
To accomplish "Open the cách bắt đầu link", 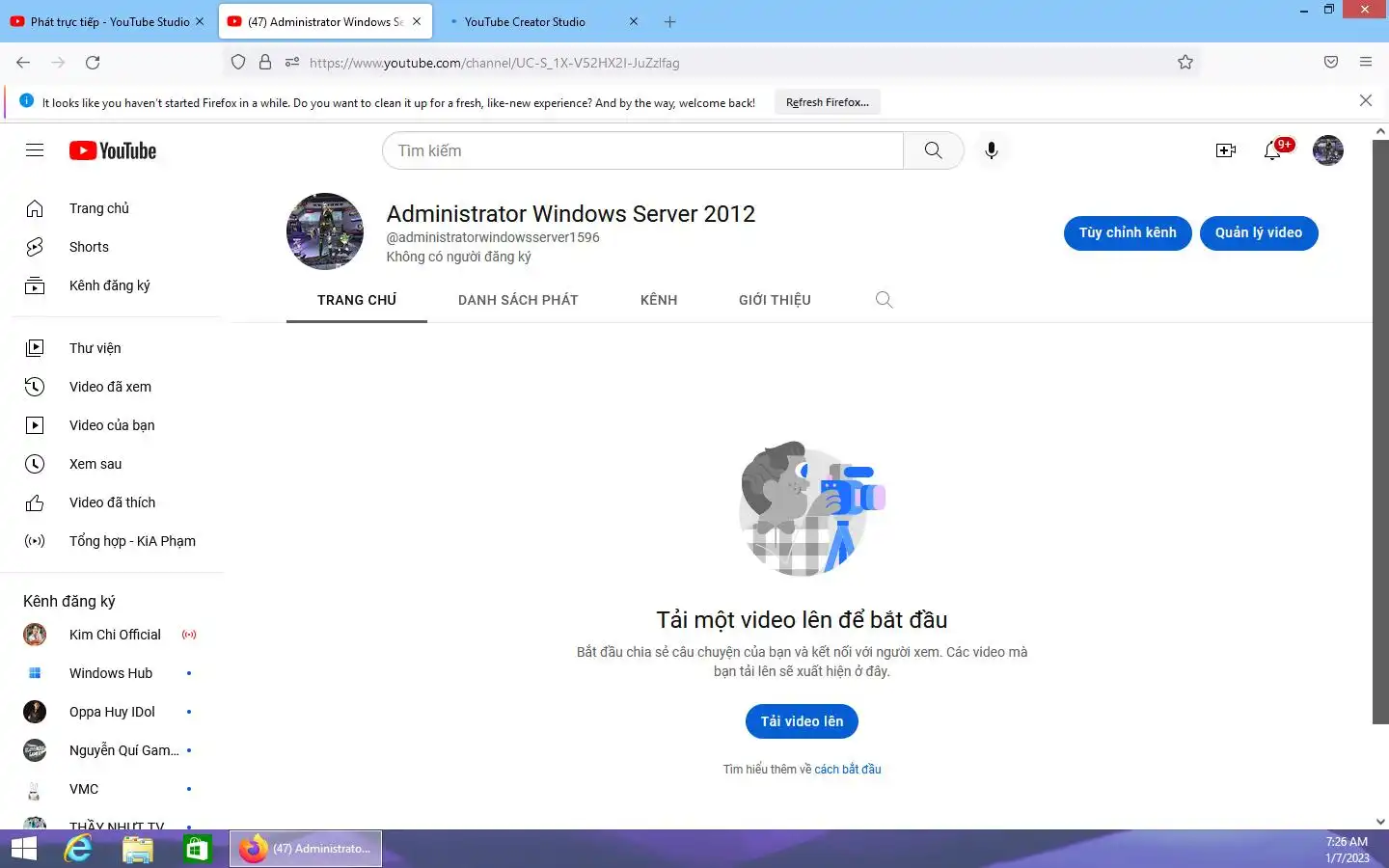I will pyautogui.click(x=848, y=770).
